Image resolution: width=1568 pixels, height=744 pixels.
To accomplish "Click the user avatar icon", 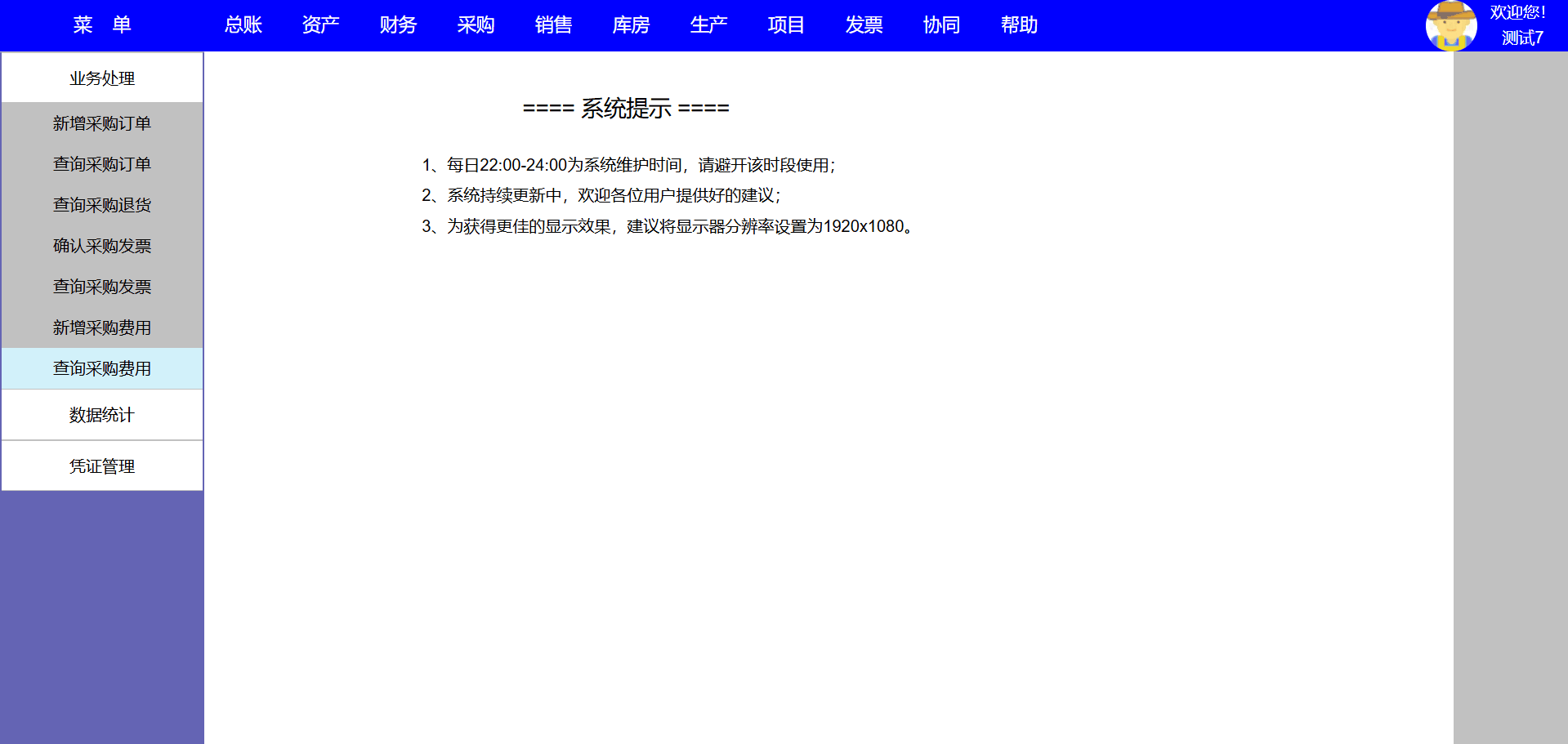I will point(1450,25).
